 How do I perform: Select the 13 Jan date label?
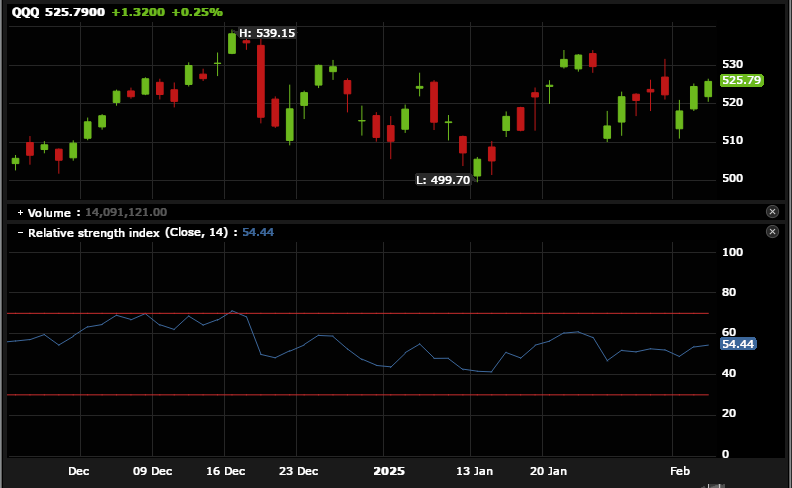[473, 470]
